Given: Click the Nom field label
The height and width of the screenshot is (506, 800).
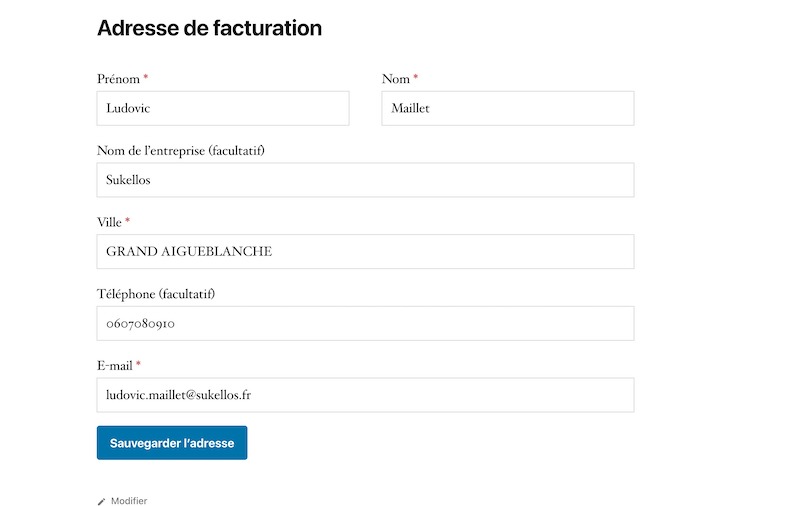Looking at the screenshot, I should [396, 79].
